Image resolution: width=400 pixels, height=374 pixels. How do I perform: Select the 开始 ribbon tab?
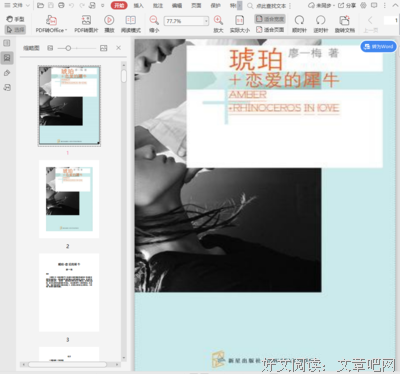(x=119, y=5)
